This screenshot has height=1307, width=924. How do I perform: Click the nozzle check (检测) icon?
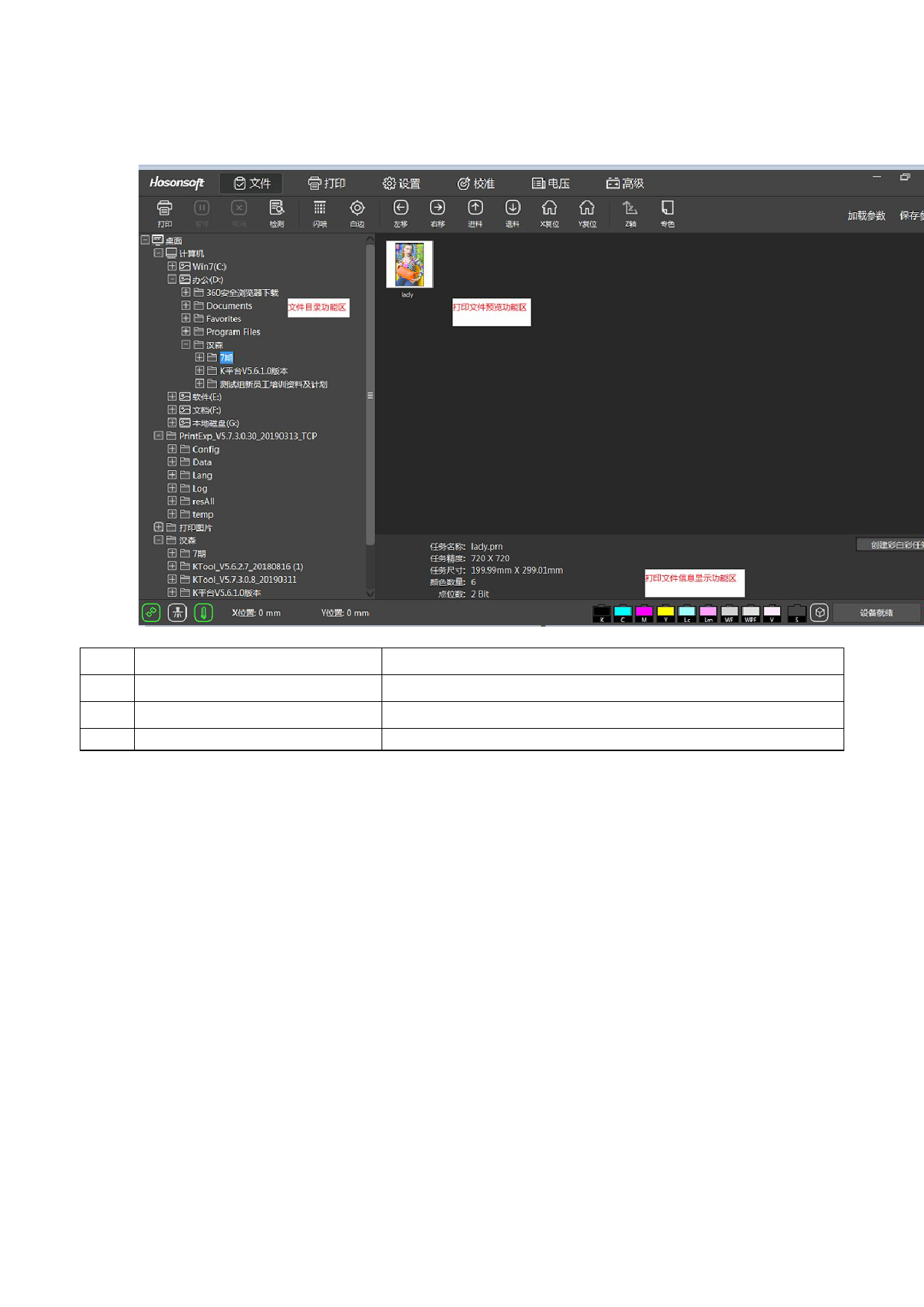click(x=276, y=209)
